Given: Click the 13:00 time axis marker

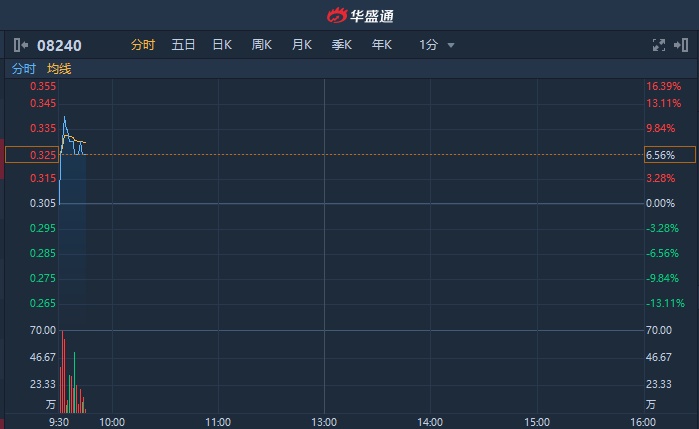Looking at the screenshot, I should click(x=324, y=422).
